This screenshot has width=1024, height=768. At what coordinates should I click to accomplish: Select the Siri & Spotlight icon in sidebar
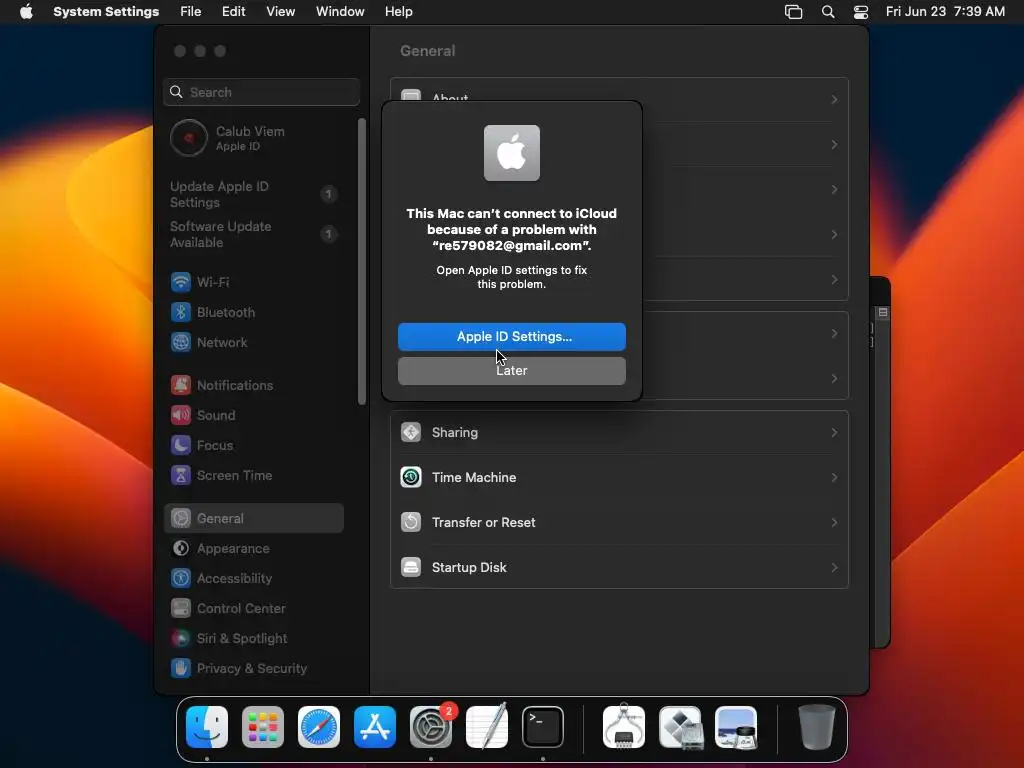click(x=181, y=639)
